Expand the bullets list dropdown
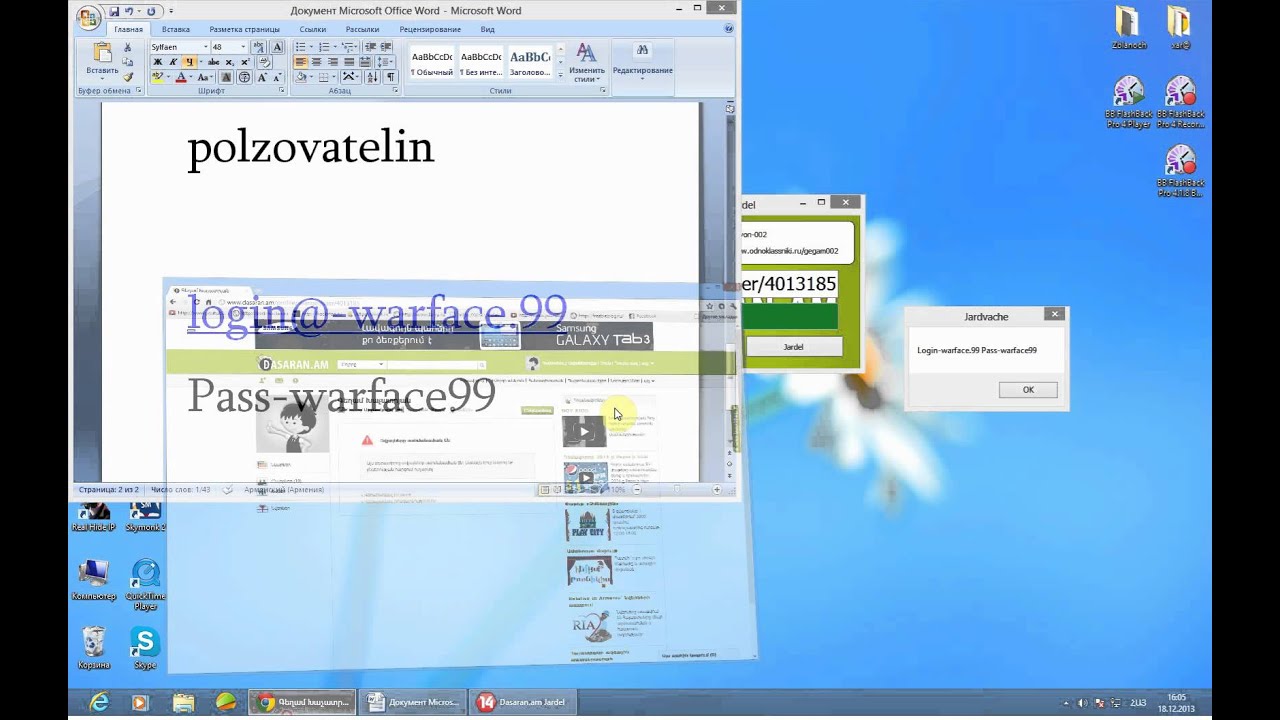 311,47
